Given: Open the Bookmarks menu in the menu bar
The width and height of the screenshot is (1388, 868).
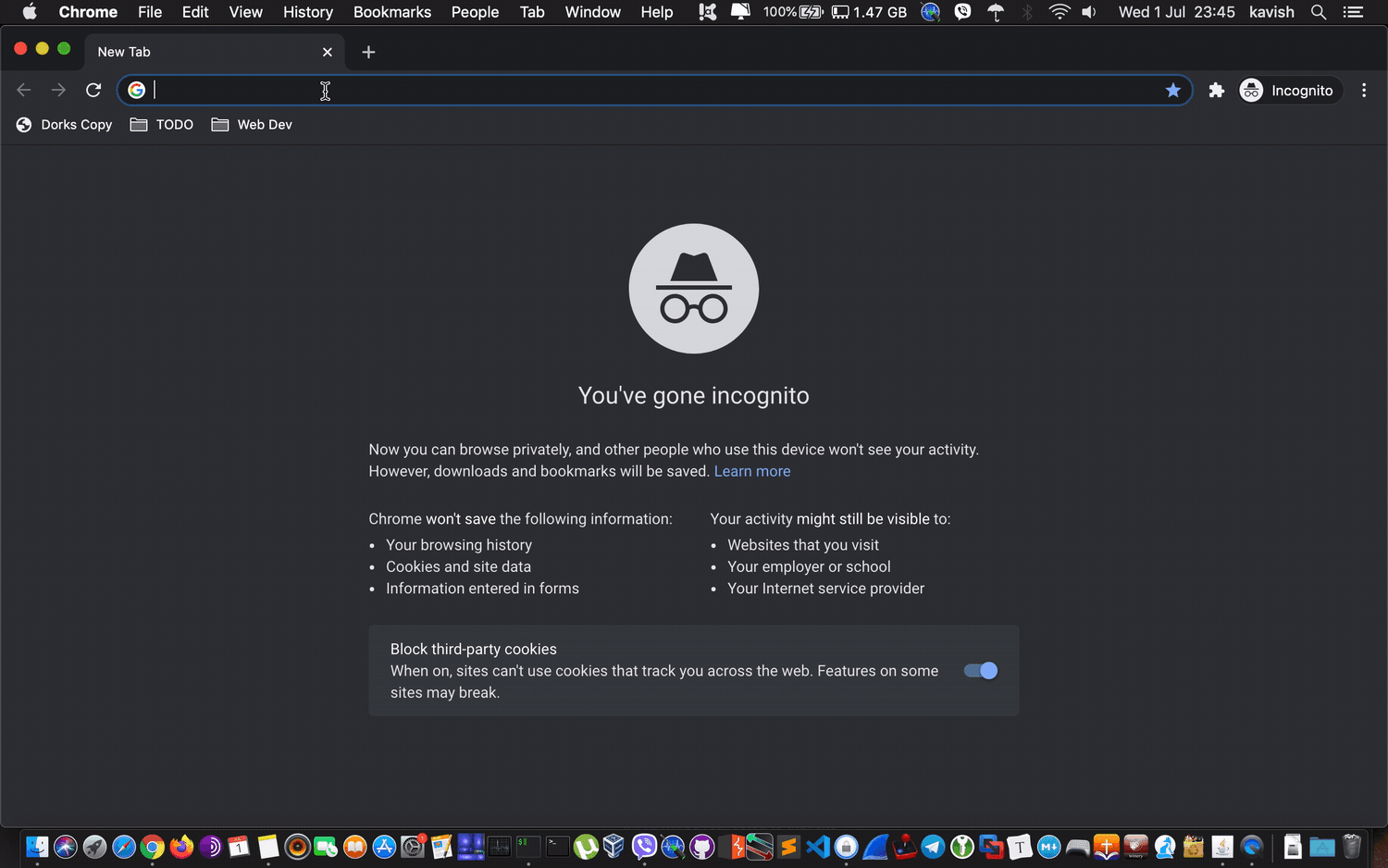Looking at the screenshot, I should [x=391, y=12].
